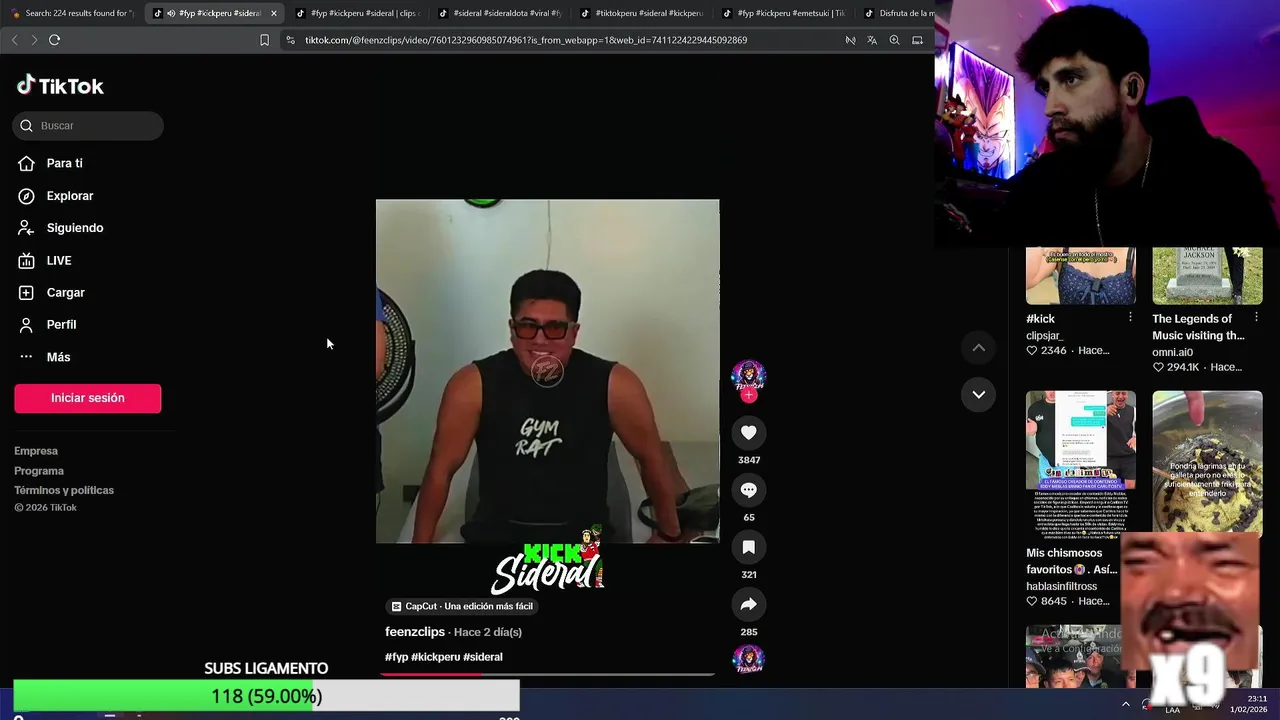
Task: Open 'Mis chismosos favoritos' video thumbnail
Action: pos(1081,463)
